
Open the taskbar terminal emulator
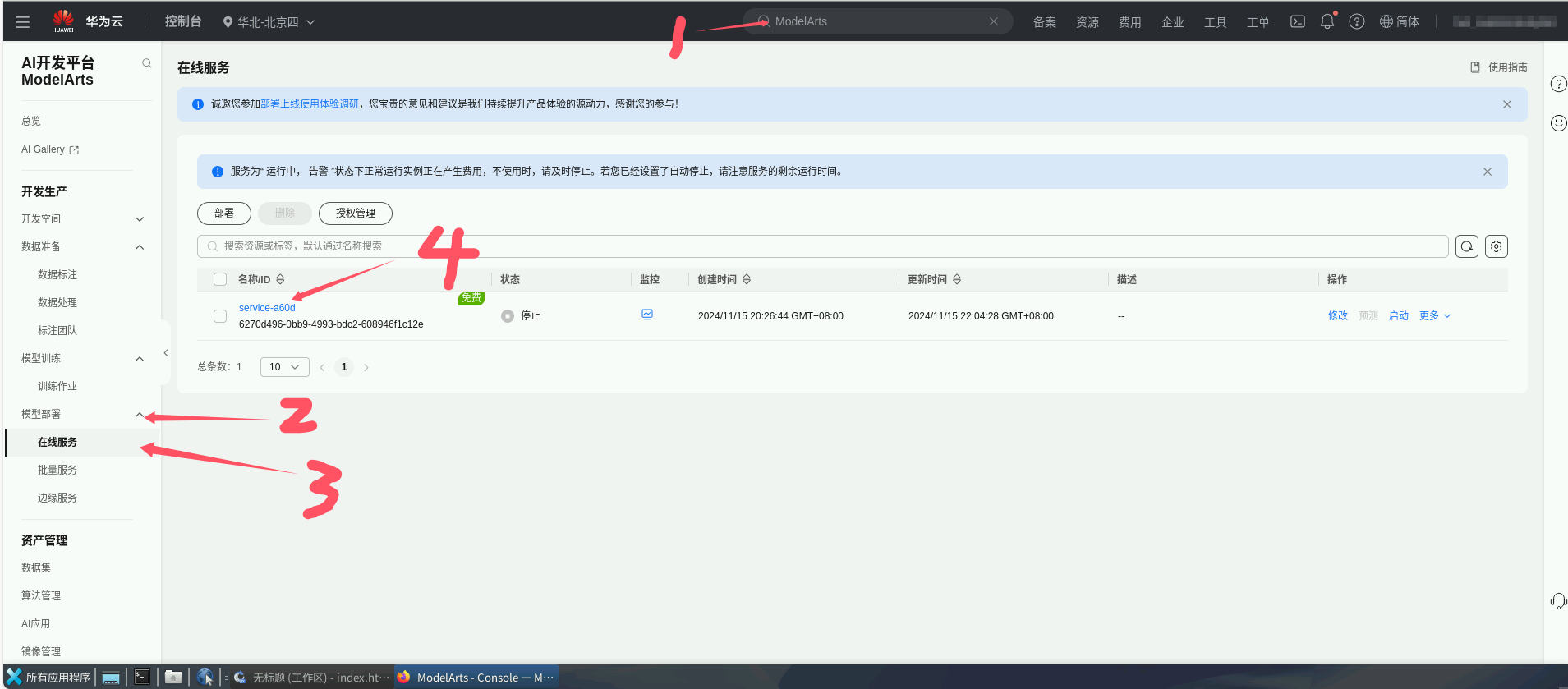click(x=142, y=678)
